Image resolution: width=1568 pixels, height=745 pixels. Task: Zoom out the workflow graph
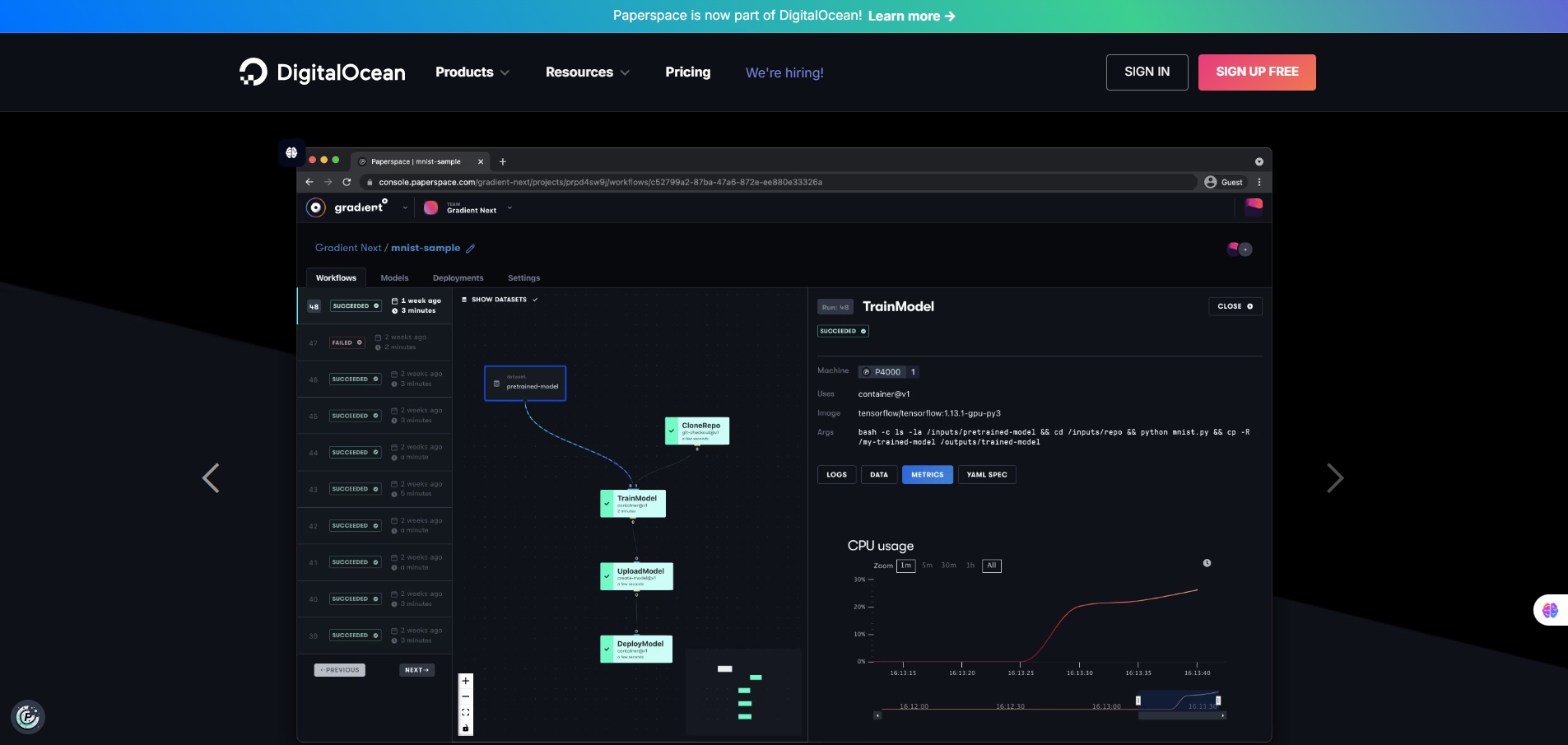[465, 696]
